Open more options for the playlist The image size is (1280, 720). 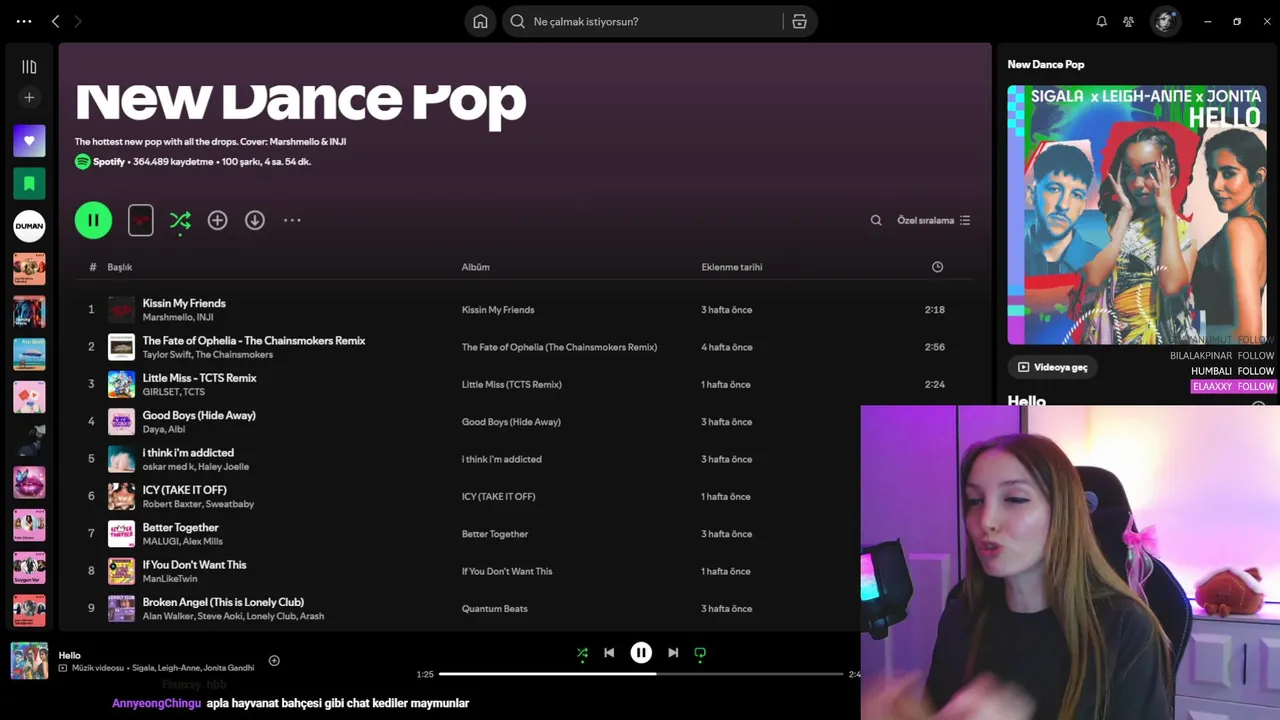(292, 220)
